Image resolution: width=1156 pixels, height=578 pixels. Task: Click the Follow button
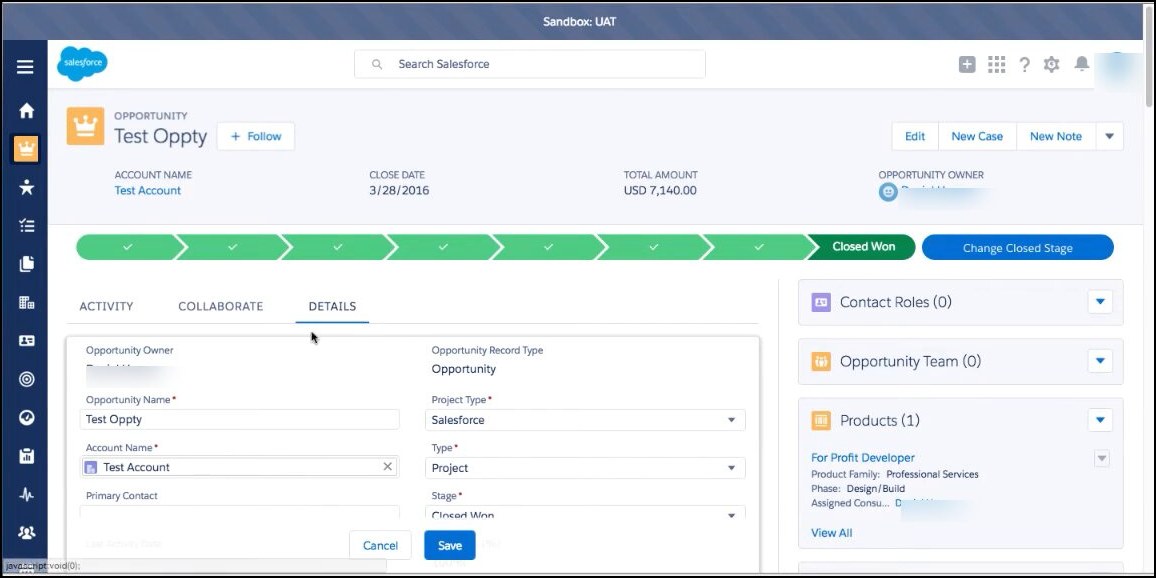pyautogui.click(x=256, y=136)
